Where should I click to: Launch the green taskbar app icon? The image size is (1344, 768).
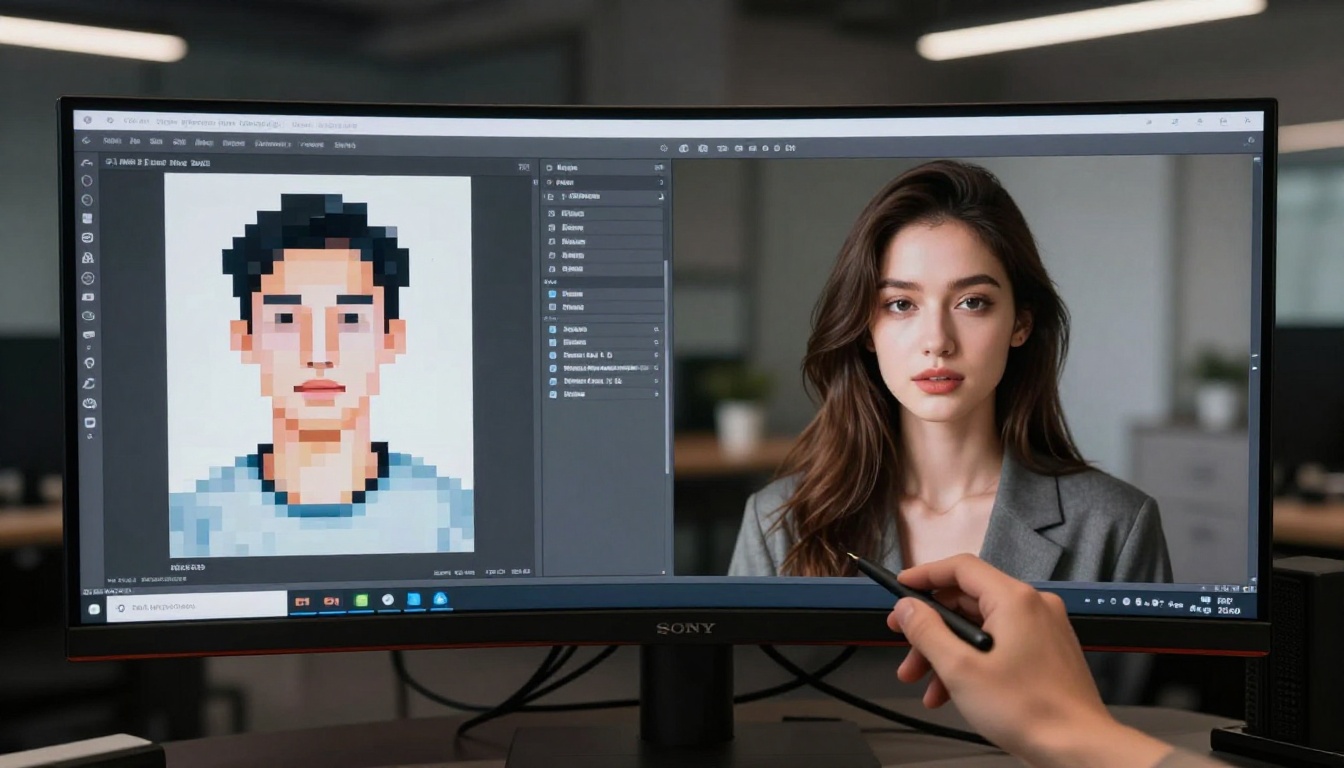click(x=361, y=600)
